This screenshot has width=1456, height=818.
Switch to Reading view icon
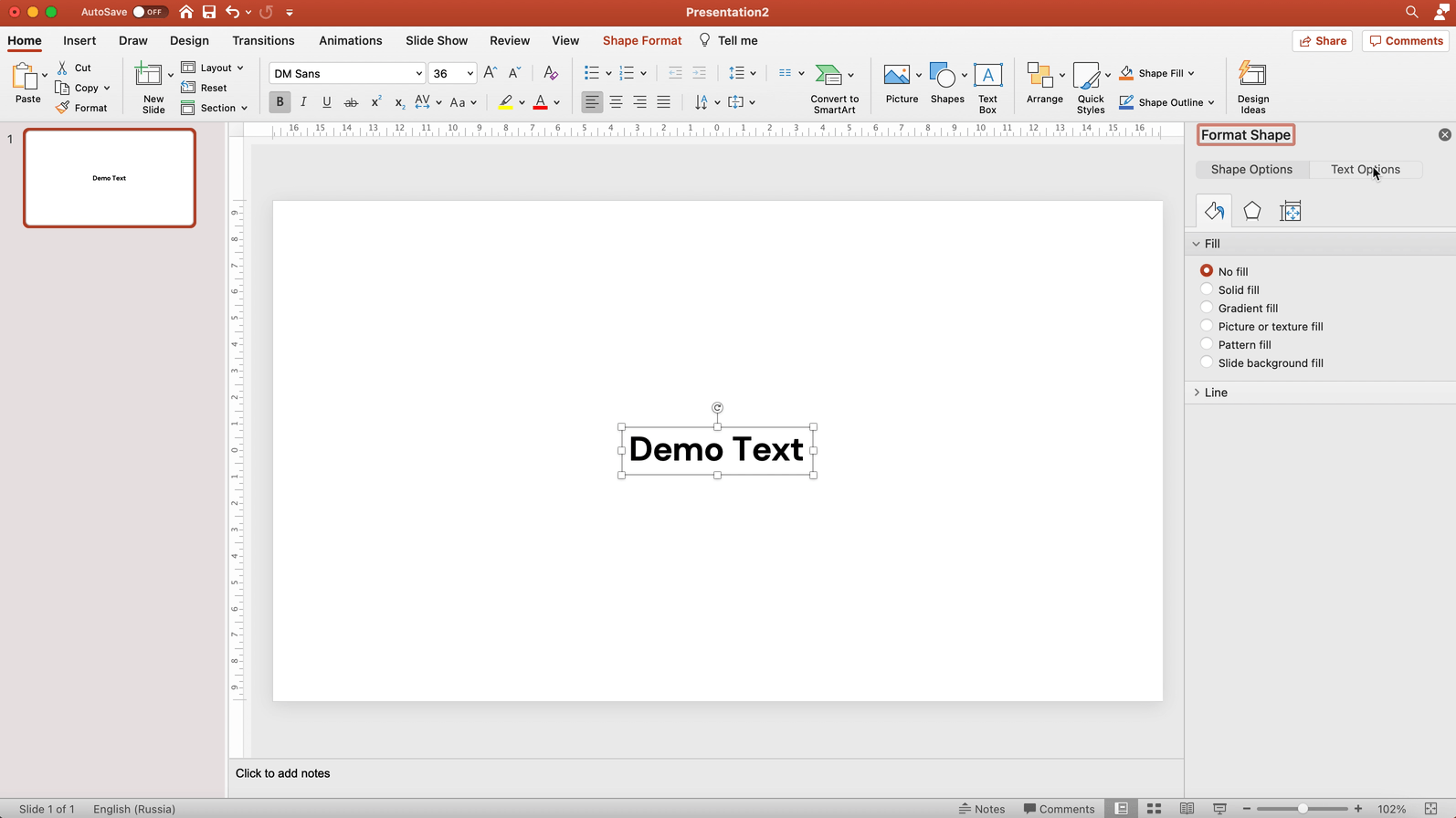tap(1187, 809)
